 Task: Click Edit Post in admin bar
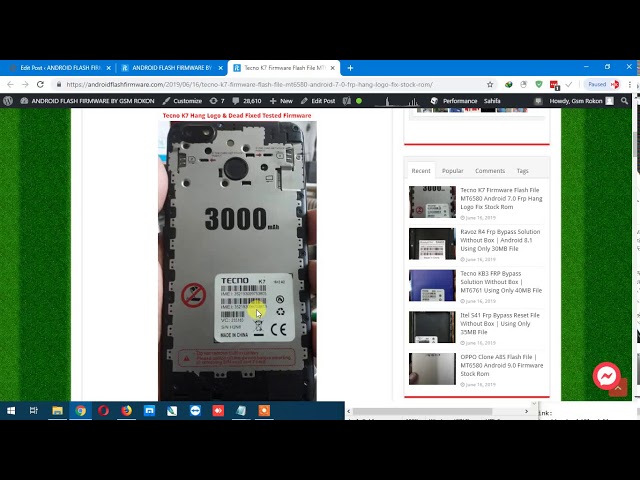pyautogui.click(x=318, y=101)
